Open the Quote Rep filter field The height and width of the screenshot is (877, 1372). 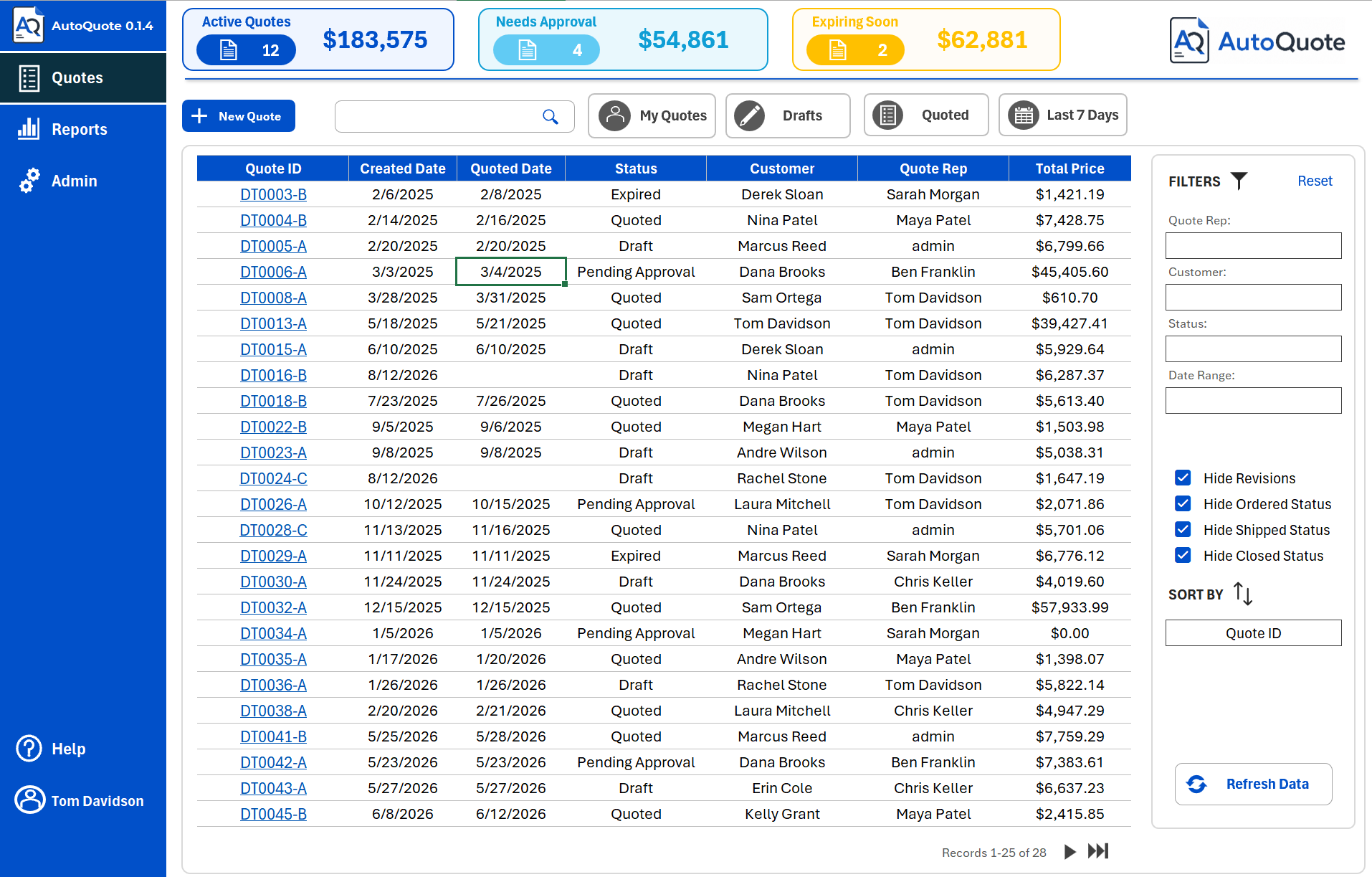(x=1253, y=246)
